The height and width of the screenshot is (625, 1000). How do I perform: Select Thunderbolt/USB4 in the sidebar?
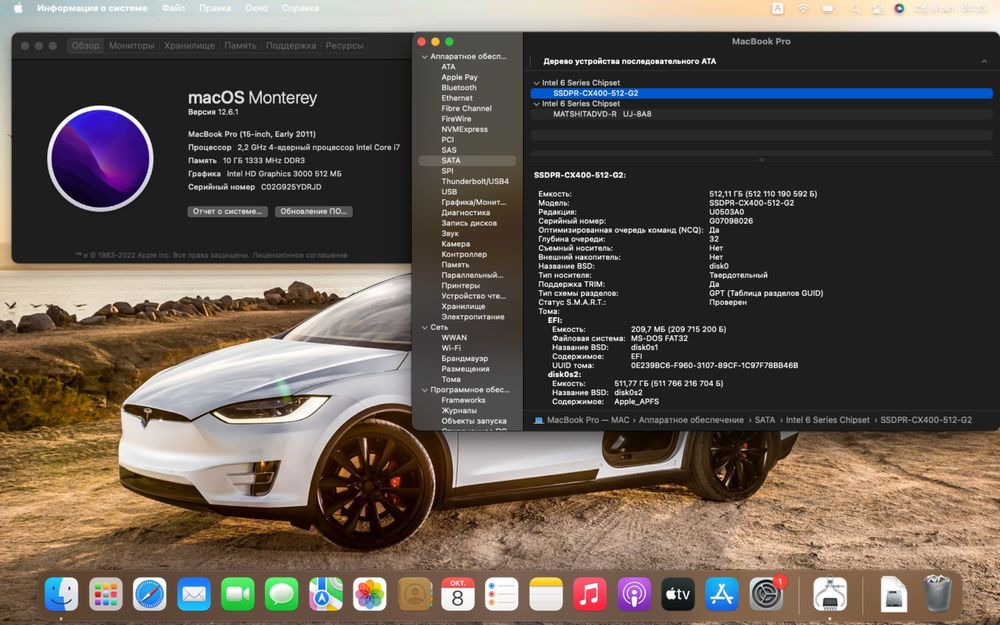point(474,182)
